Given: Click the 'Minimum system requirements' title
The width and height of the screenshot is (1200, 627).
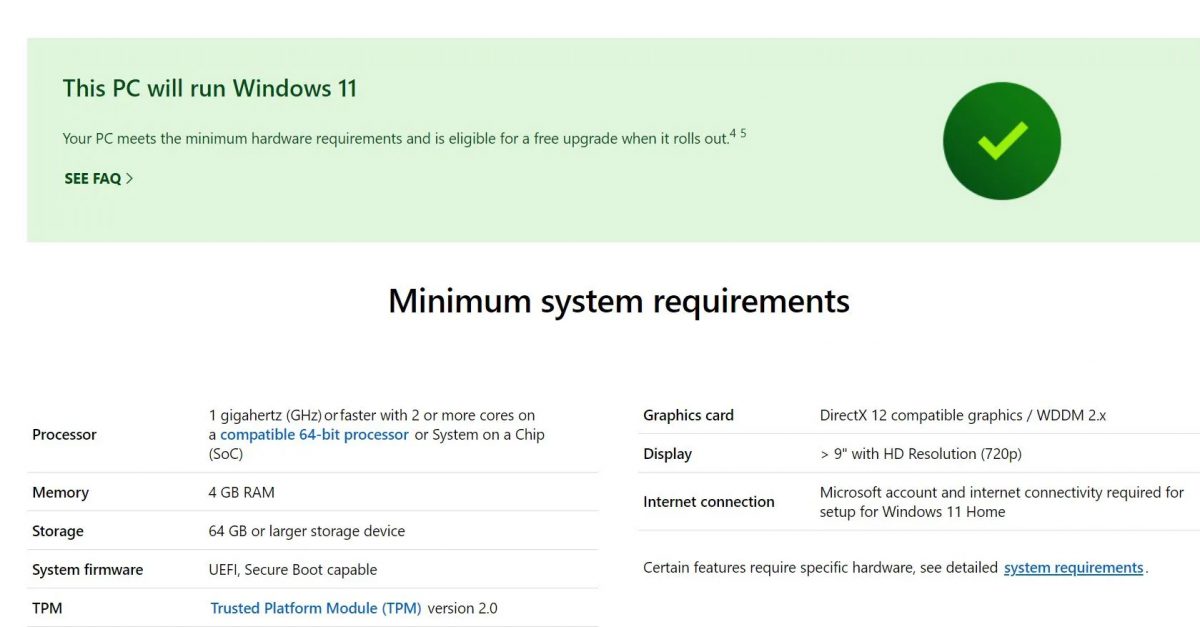Looking at the screenshot, I should (618, 301).
